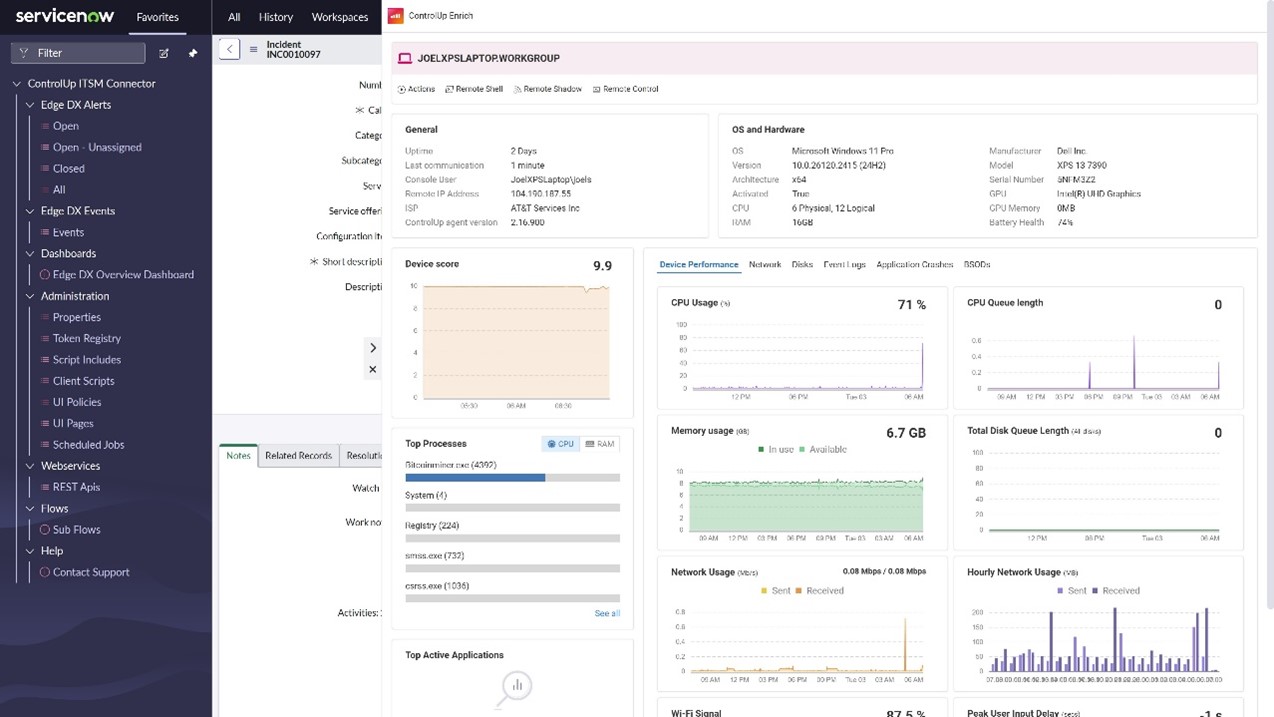1274x717 pixels.
Task: Click the laptop icon by JOELXPSLAPTOP.WORKGROUP
Action: [x=405, y=59]
